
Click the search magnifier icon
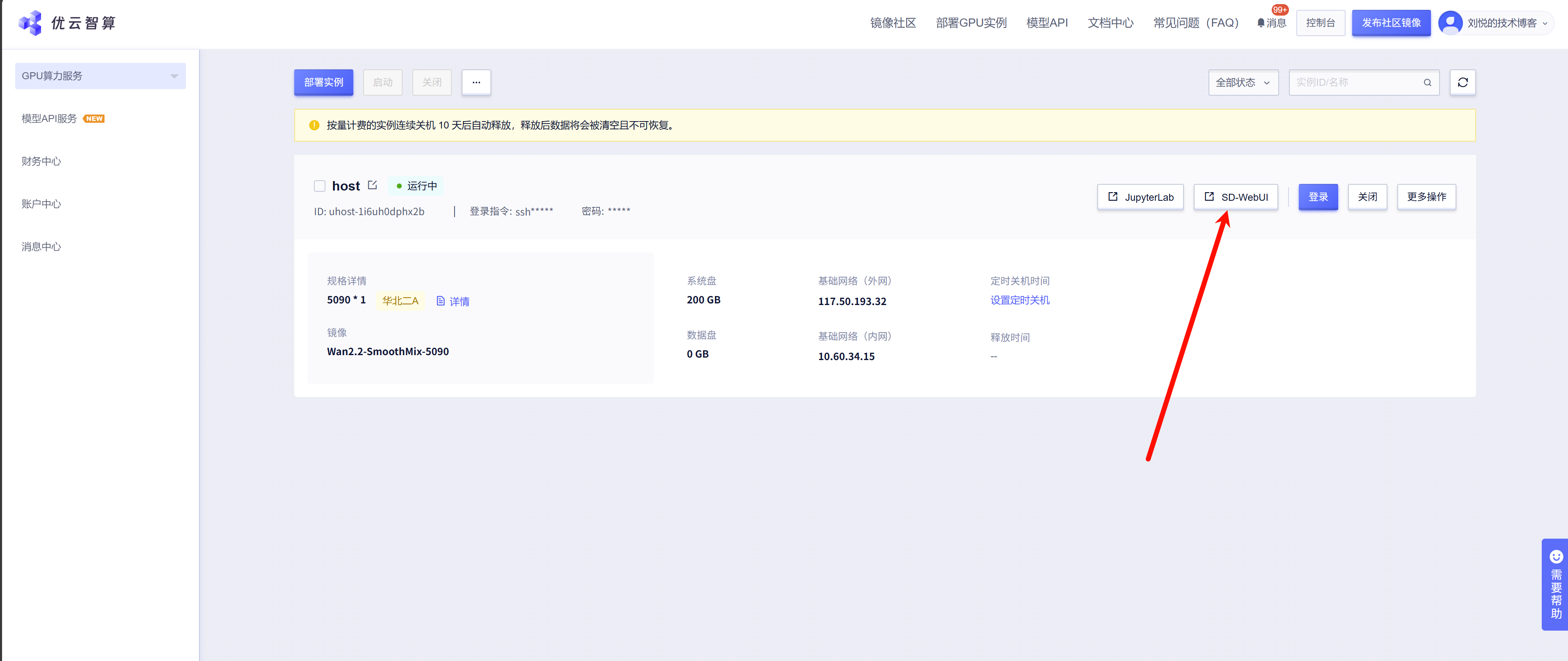(1427, 83)
